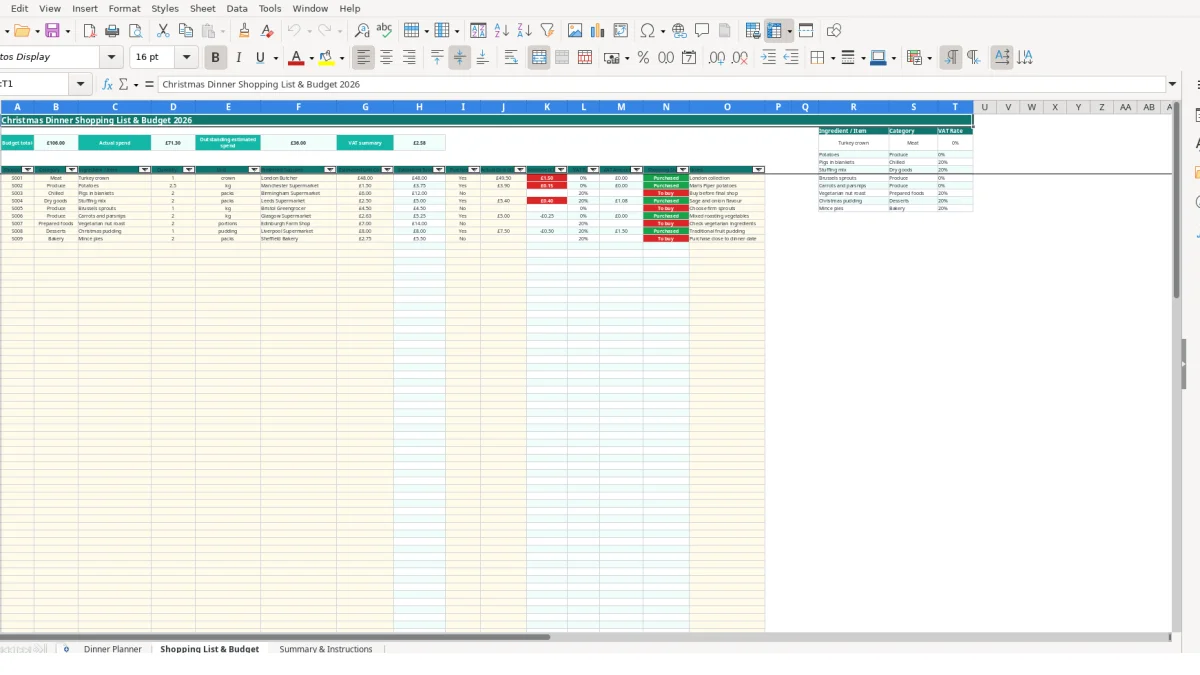The image size is (1200, 675).
Task: Add a decimal place
Action: click(x=717, y=58)
